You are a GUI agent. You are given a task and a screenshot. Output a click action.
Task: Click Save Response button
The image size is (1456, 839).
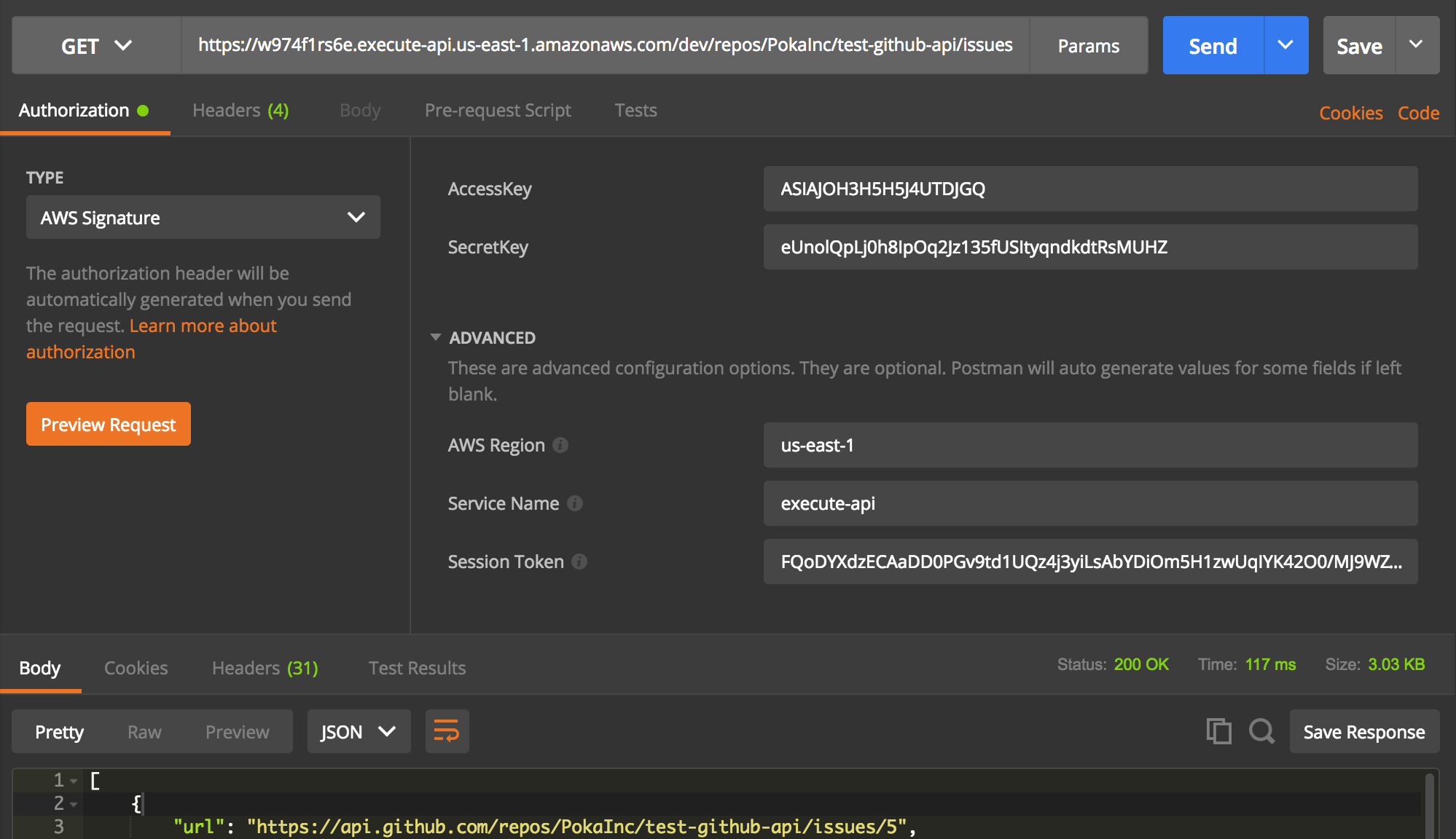click(1364, 731)
